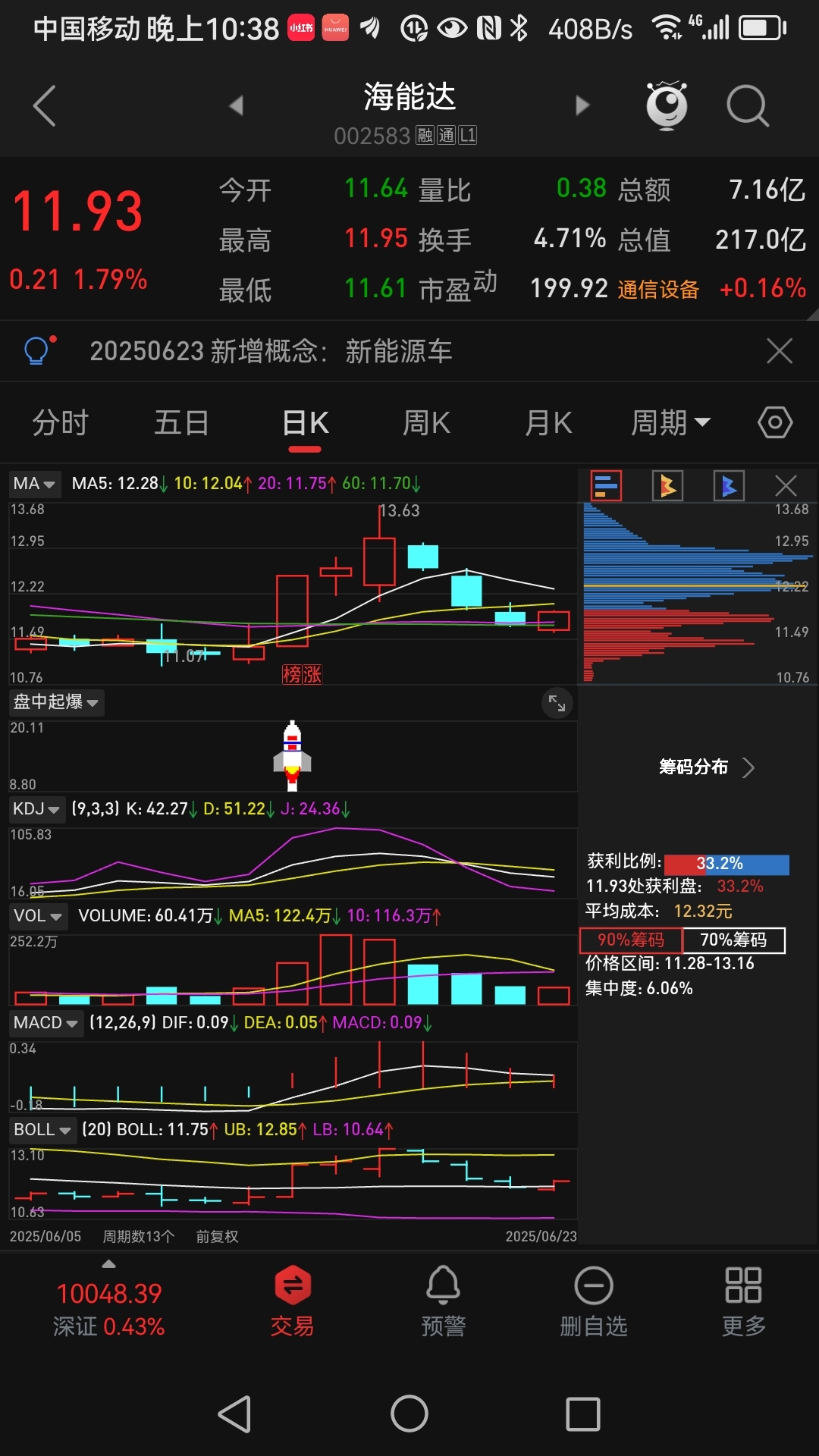Expand the index bar up arrow
819x1456 pixels.
tap(109, 1264)
